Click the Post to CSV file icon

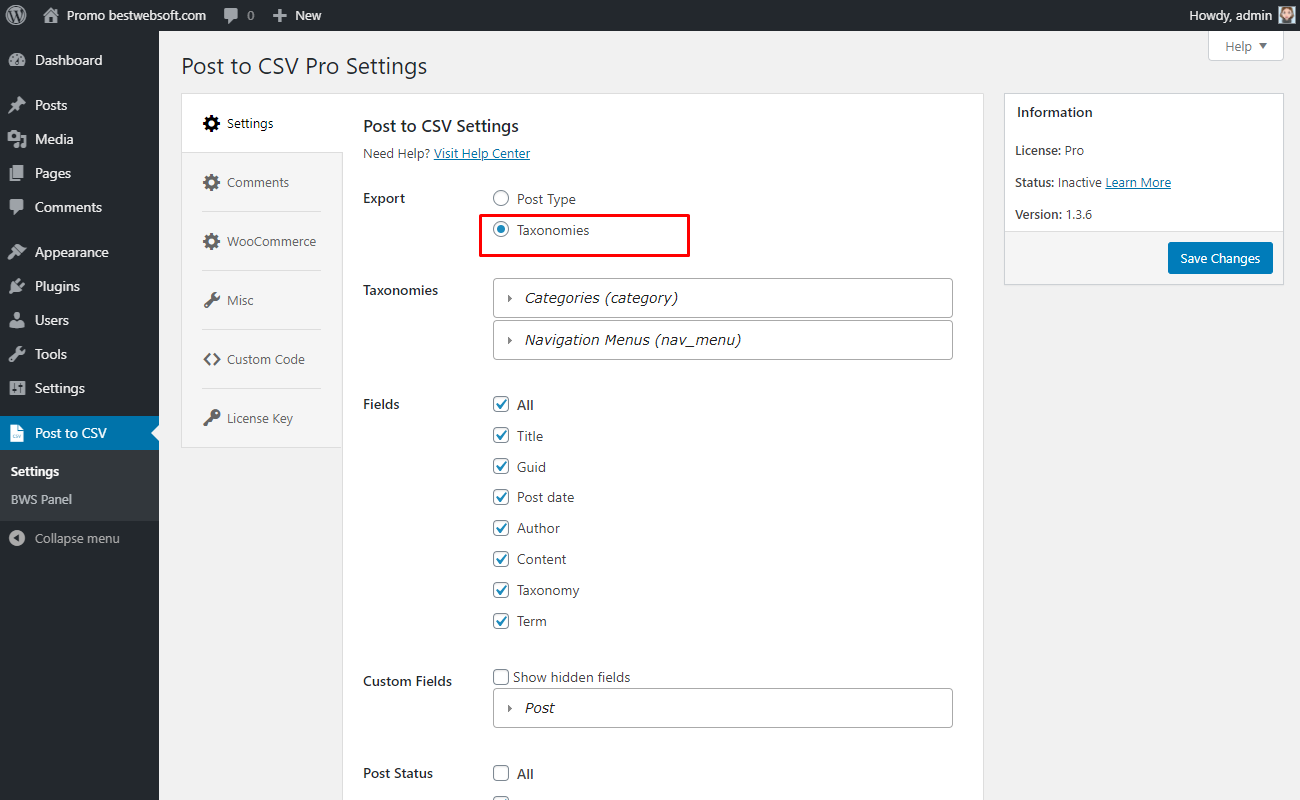[17, 433]
